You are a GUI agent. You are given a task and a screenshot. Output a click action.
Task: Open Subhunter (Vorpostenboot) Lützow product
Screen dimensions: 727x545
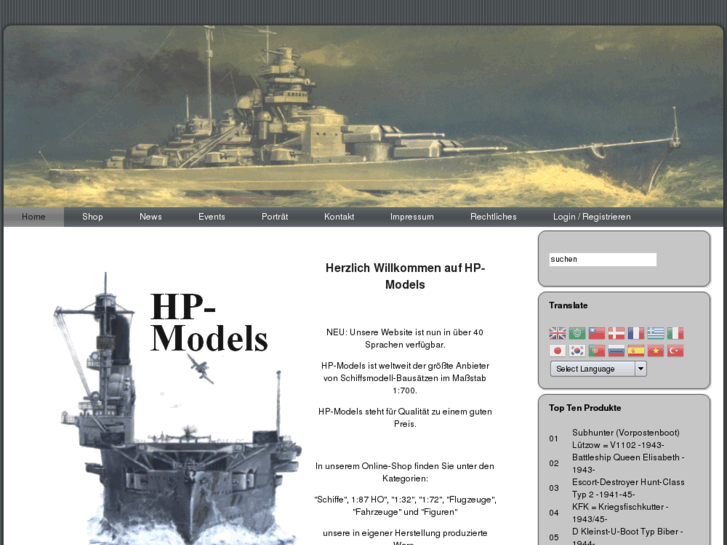[625, 439]
